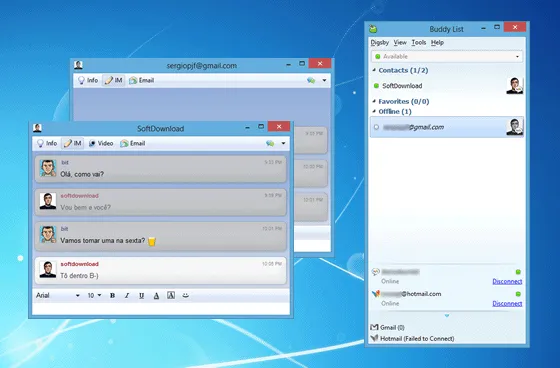Click the Hotmail butterfly icon
Image resolution: width=560 pixels, height=368 pixels.
(374, 338)
